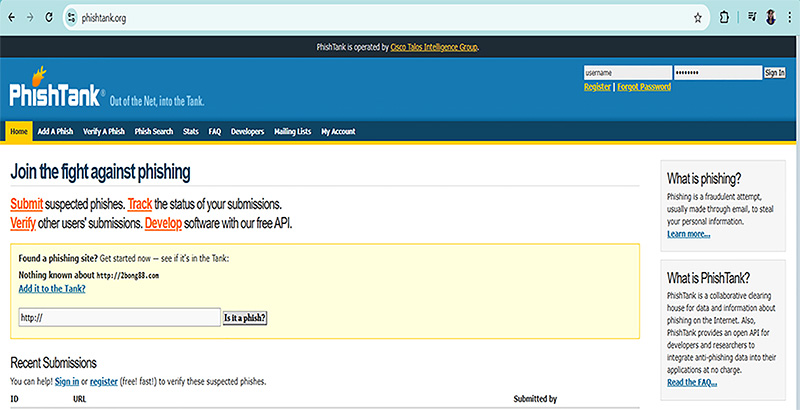The height and width of the screenshot is (410, 800).
Task: Click Add it to the Tank link
Action: [52, 289]
